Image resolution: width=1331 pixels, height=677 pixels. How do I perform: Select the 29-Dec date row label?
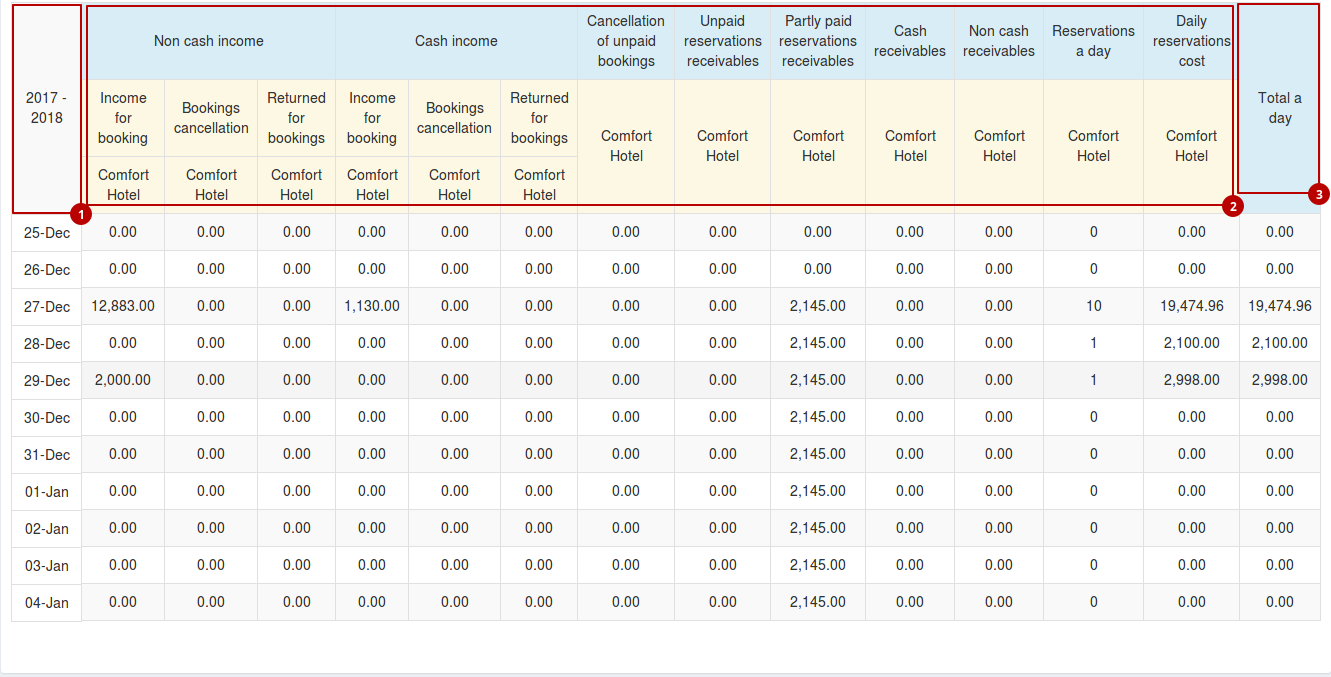47,381
